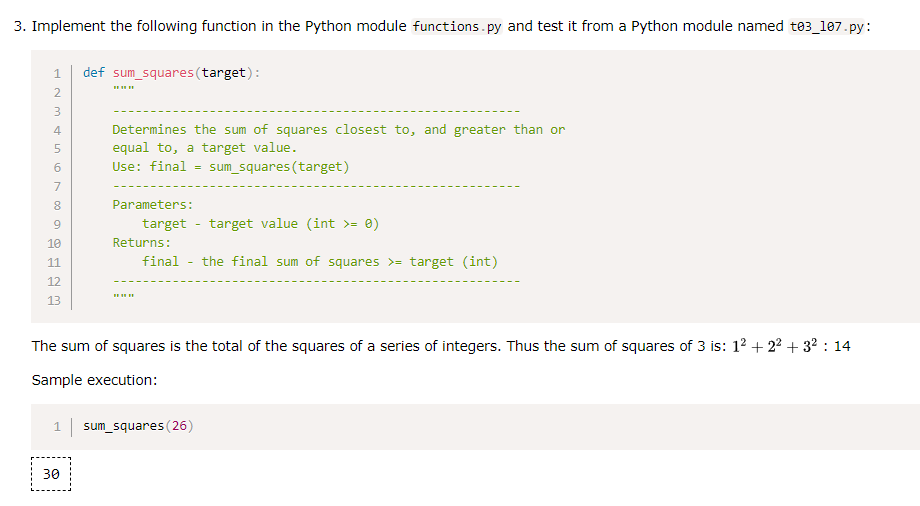Click the 'equal to, a target value.' line

(205, 148)
